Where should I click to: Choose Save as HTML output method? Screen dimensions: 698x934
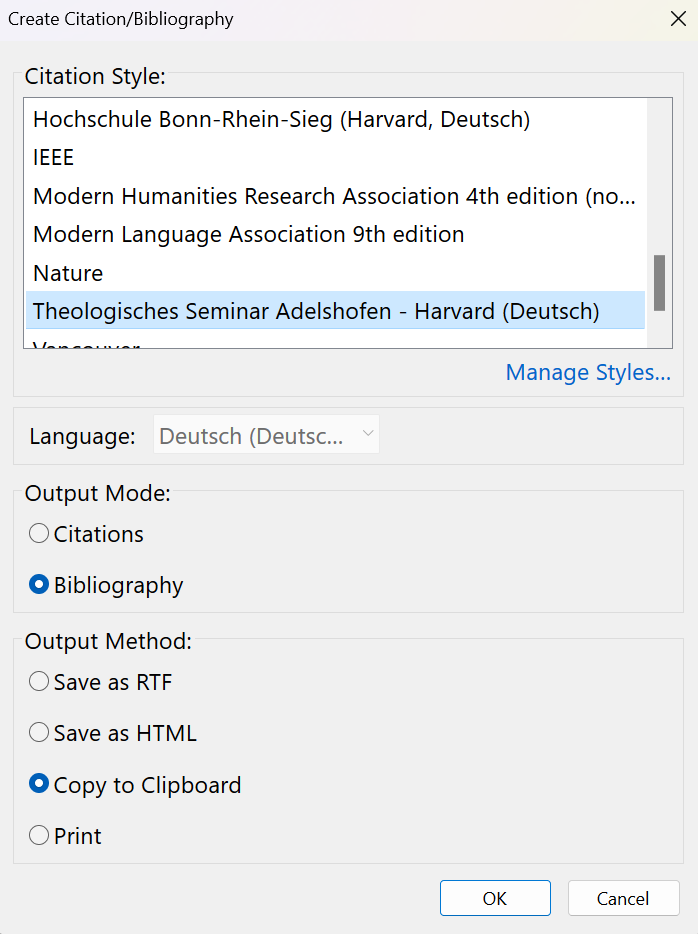pyautogui.click(x=113, y=733)
